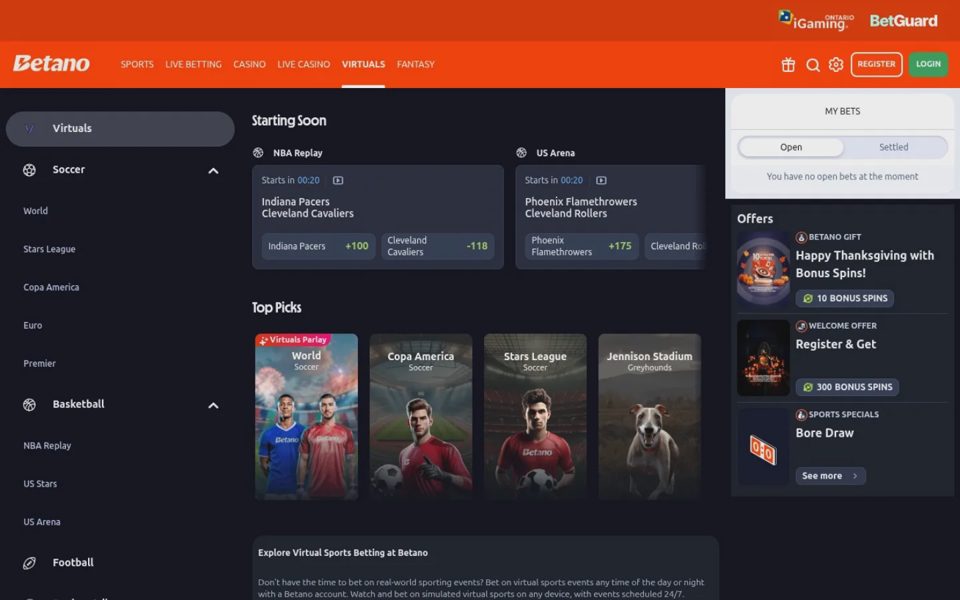Open the Happy Thanksgiving Bonus Spins offer
The width and height of the screenshot is (960, 600).
point(842,269)
